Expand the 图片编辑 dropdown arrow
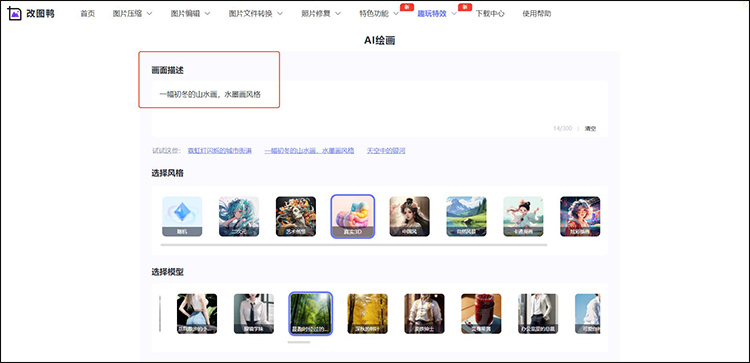The height and width of the screenshot is (363, 750). pyautogui.click(x=207, y=14)
